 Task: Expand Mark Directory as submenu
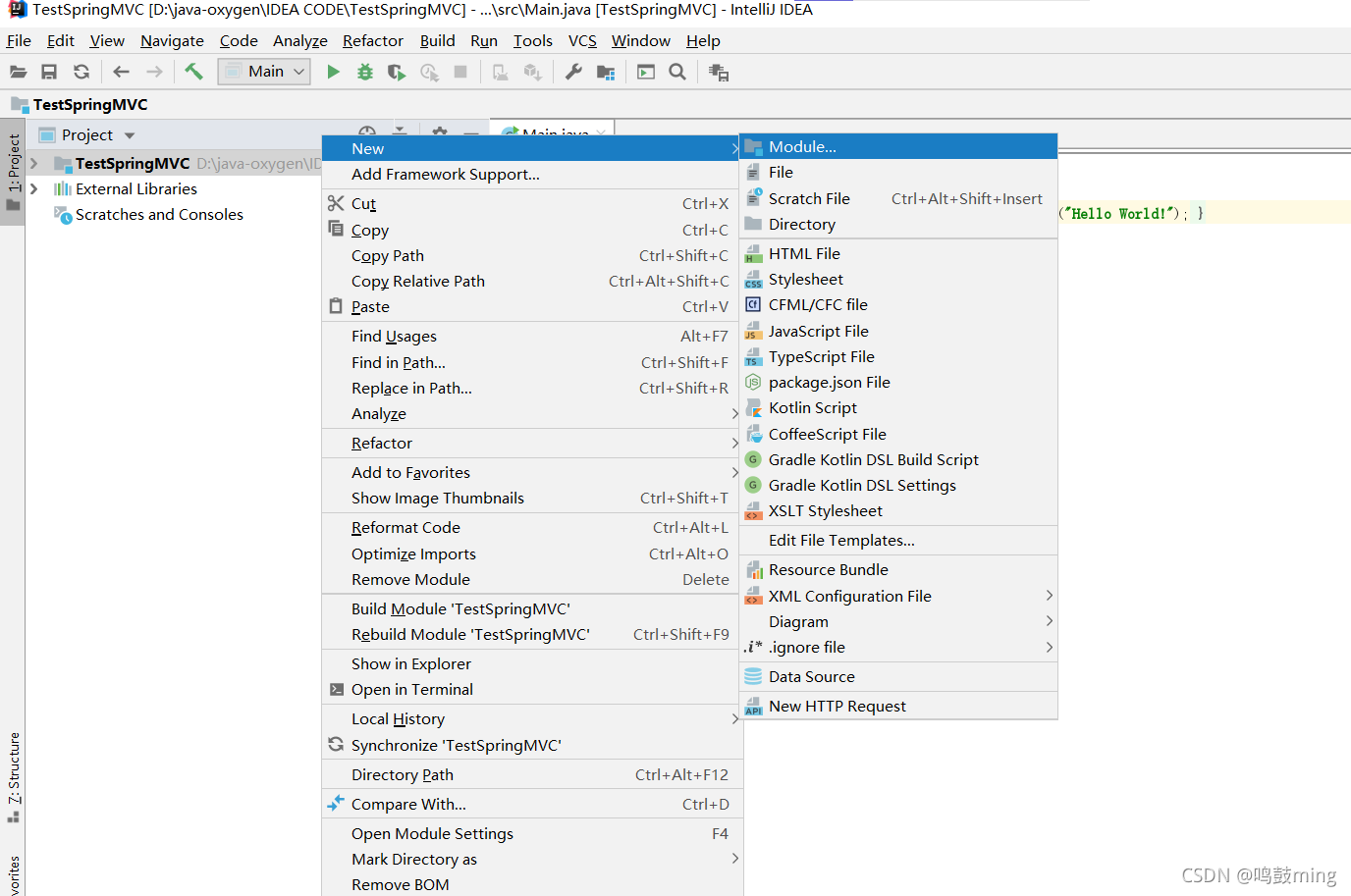tap(532, 859)
